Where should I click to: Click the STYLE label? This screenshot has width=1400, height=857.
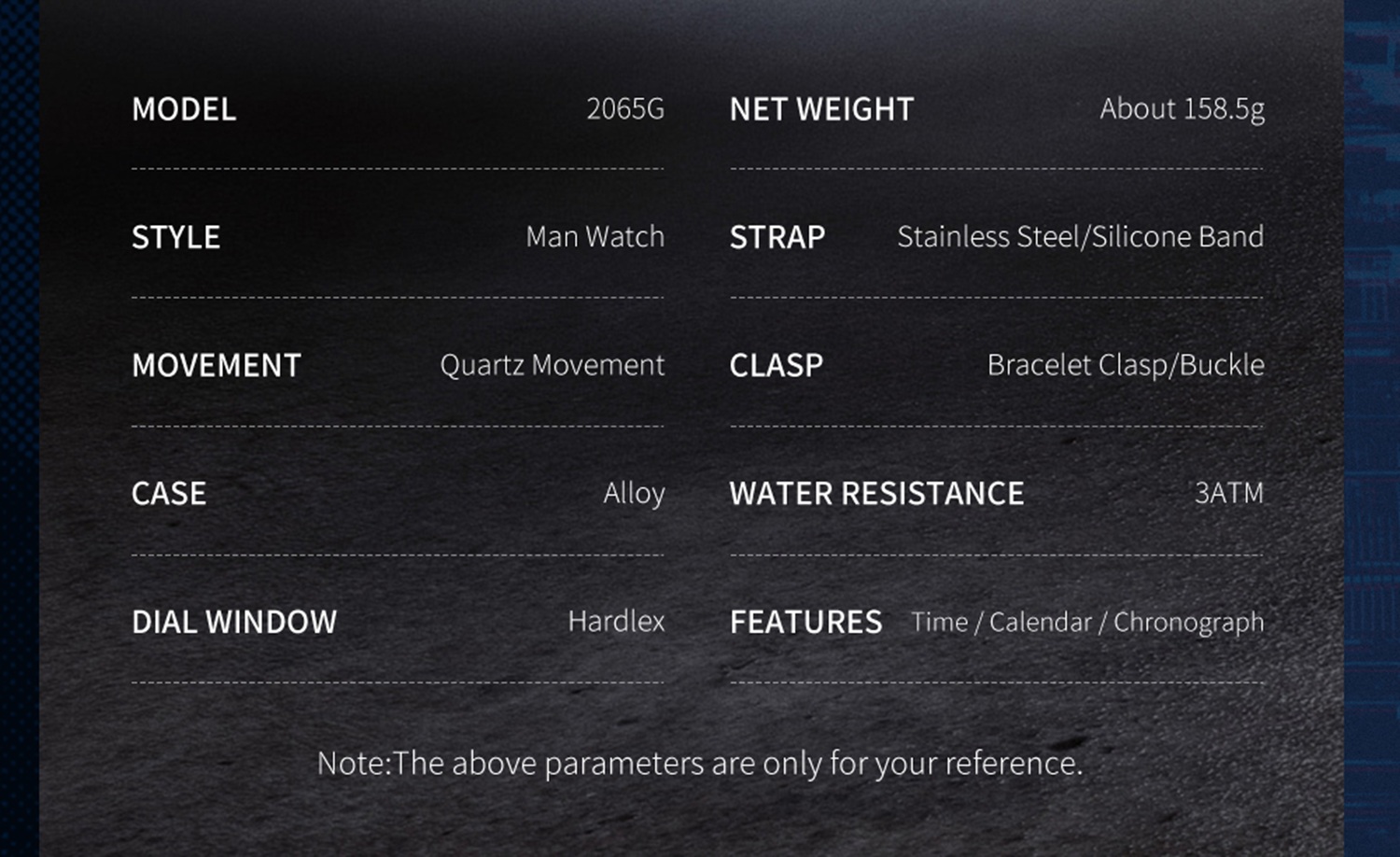(175, 237)
